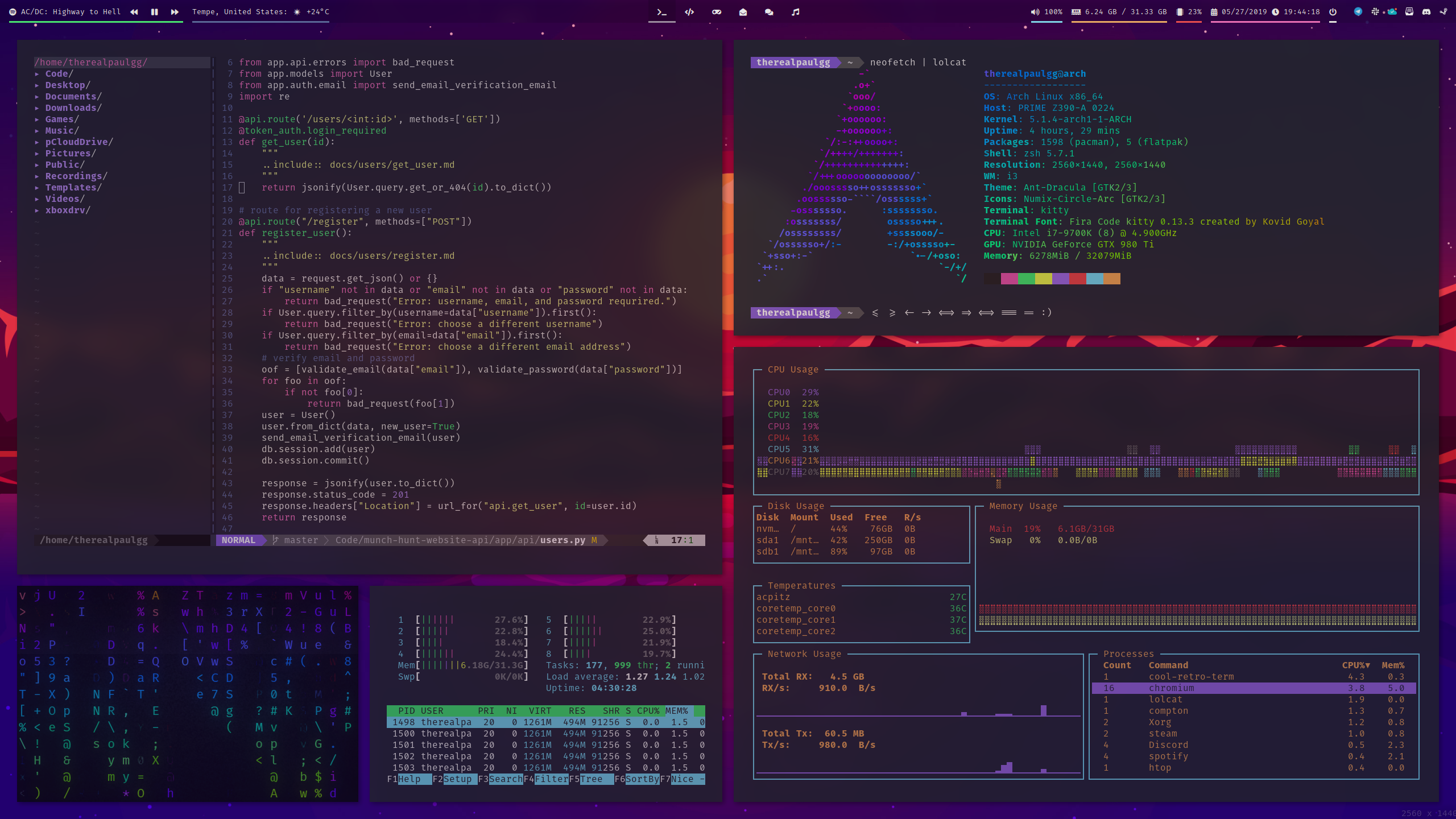
Task: Open the Telegram tray icon
Action: [x=1358, y=11]
